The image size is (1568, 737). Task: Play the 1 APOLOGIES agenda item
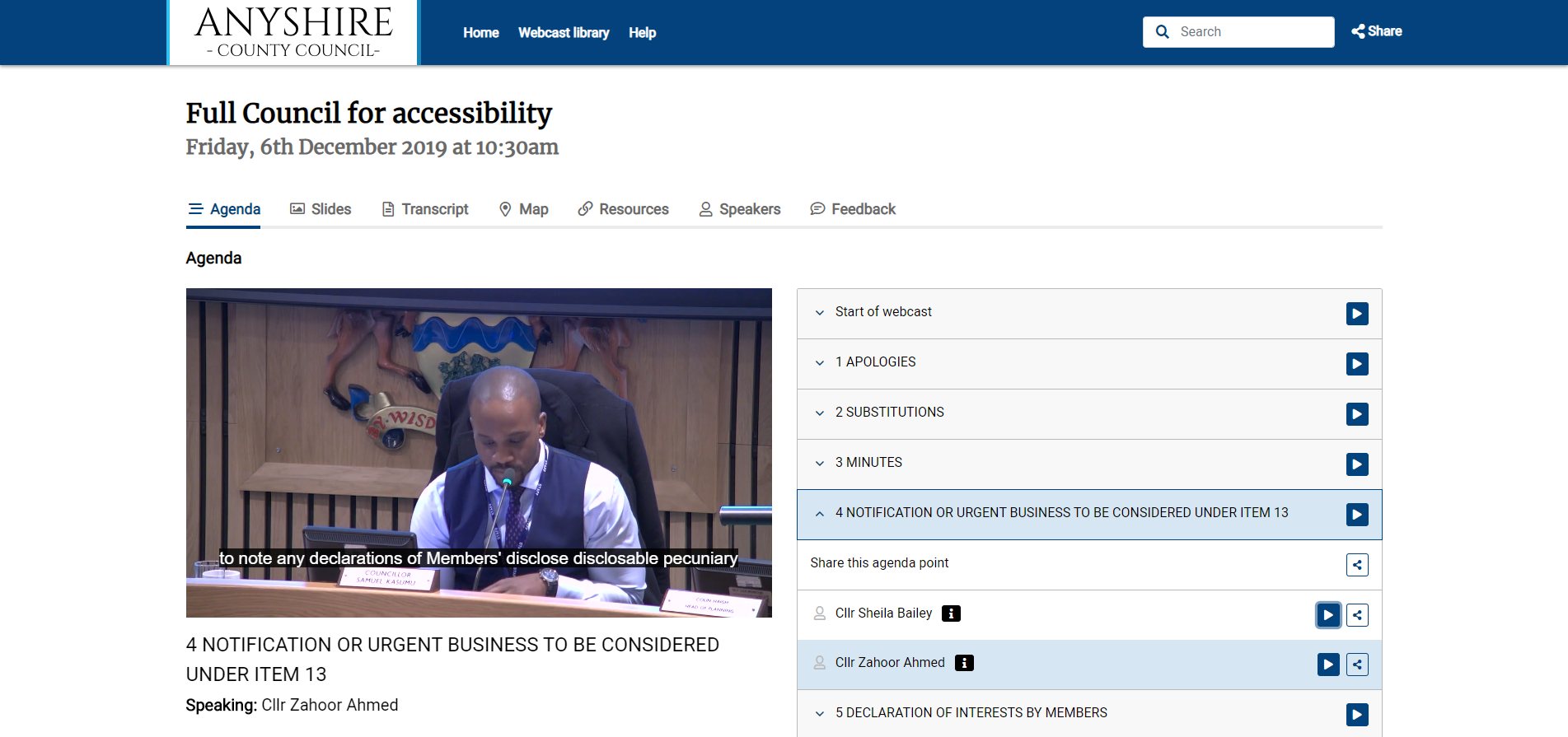point(1357,364)
